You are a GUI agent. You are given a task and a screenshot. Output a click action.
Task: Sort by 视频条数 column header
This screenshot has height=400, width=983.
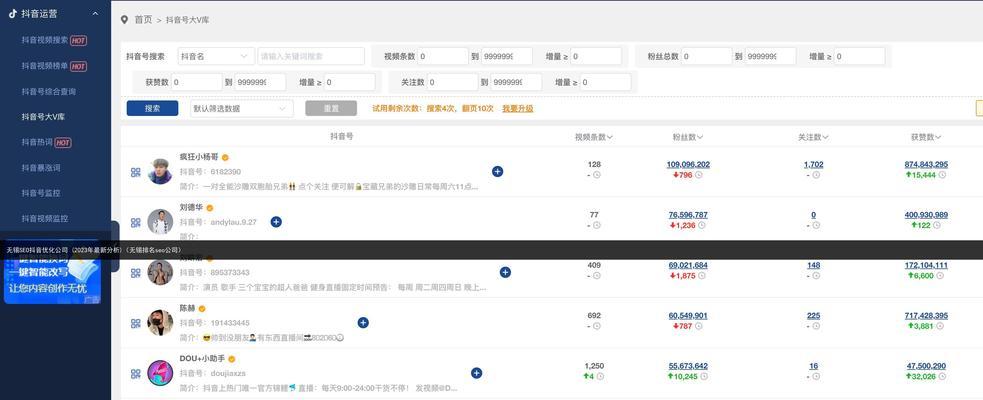point(594,137)
